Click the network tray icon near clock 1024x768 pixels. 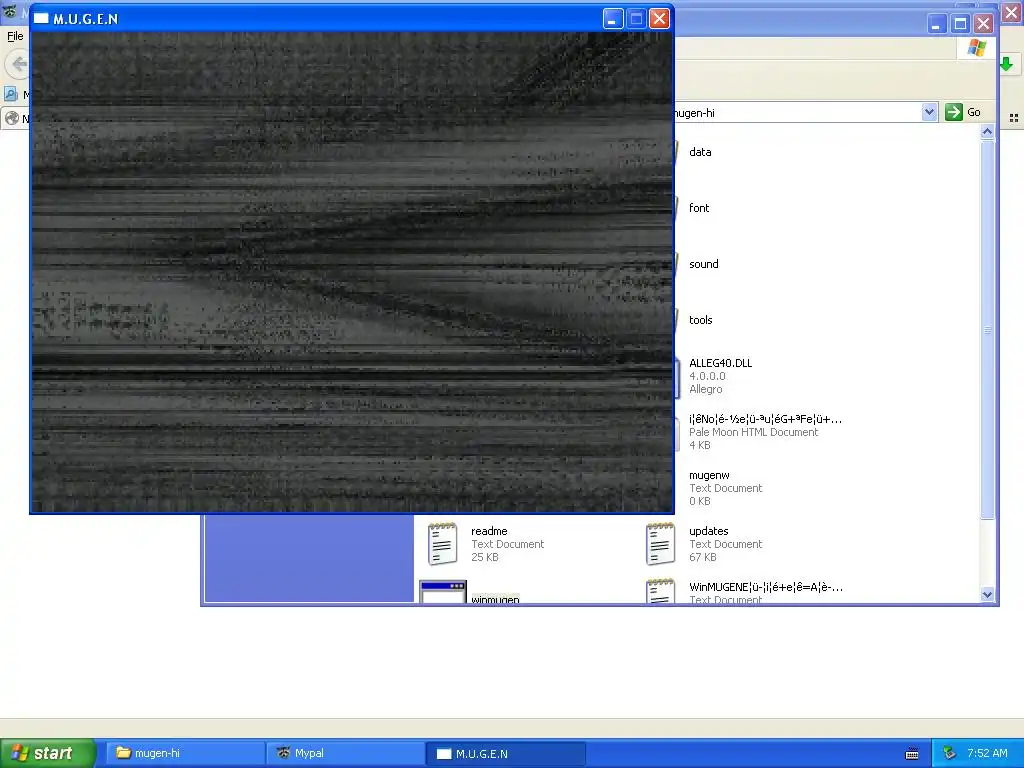(x=950, y=753)
